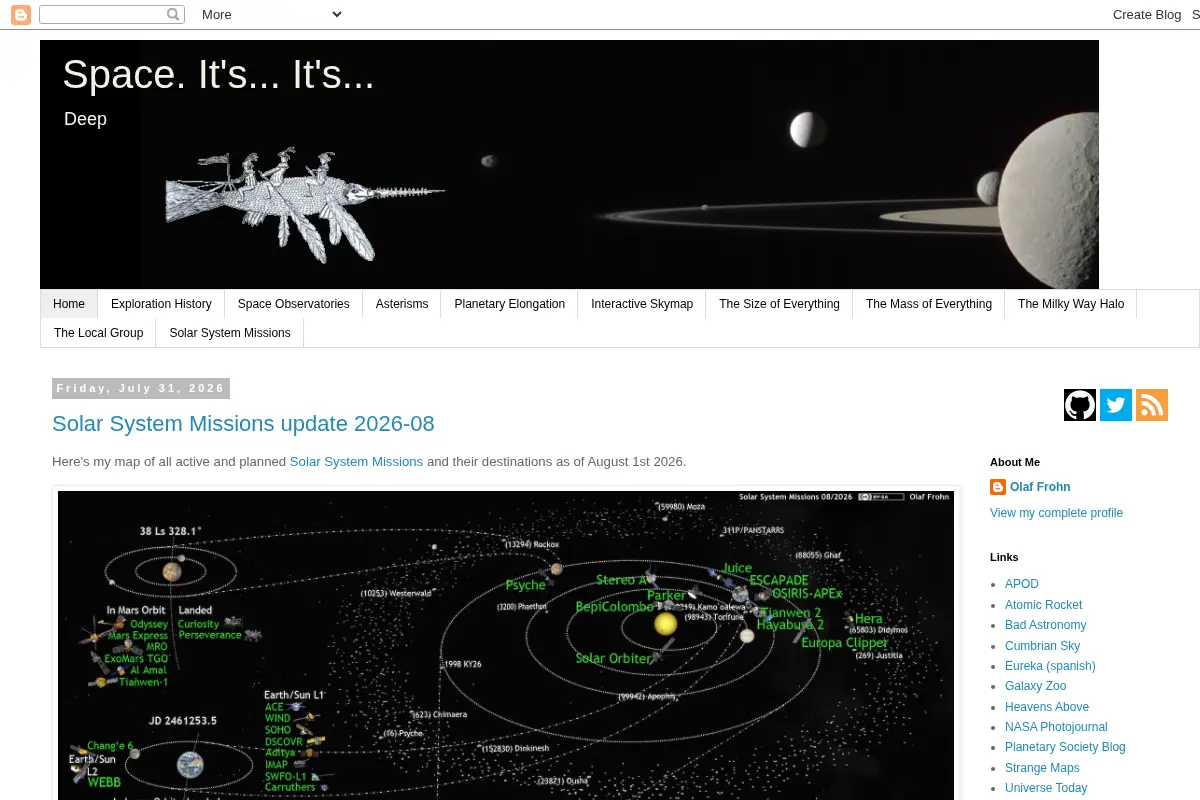Screen dimensions: 1200x800
Task: Click View my complete profile
Action: tap(1056, 513)
